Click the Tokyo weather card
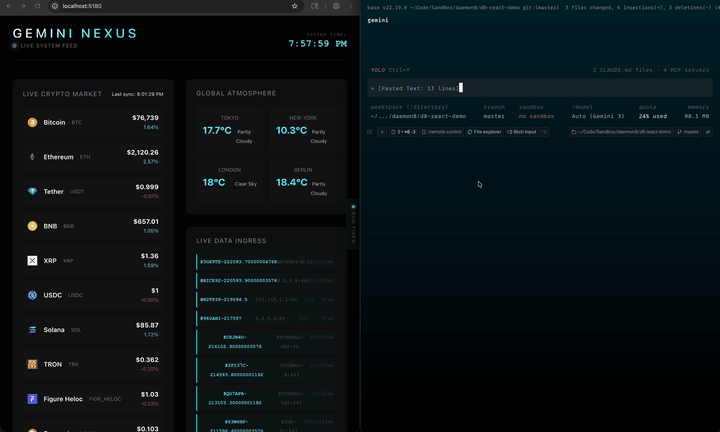 (x=230, y=130)
